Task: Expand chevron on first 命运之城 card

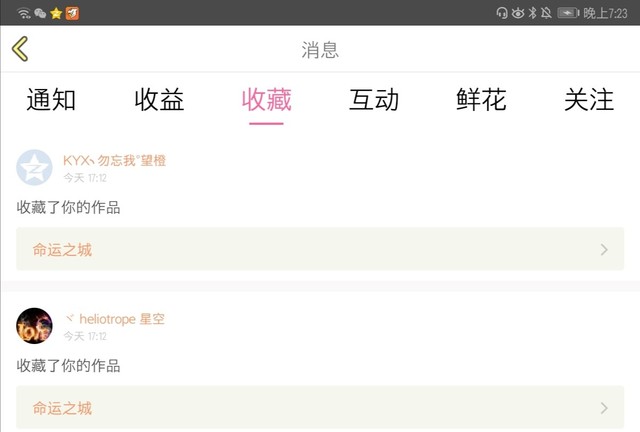Action: coord(604,249)
